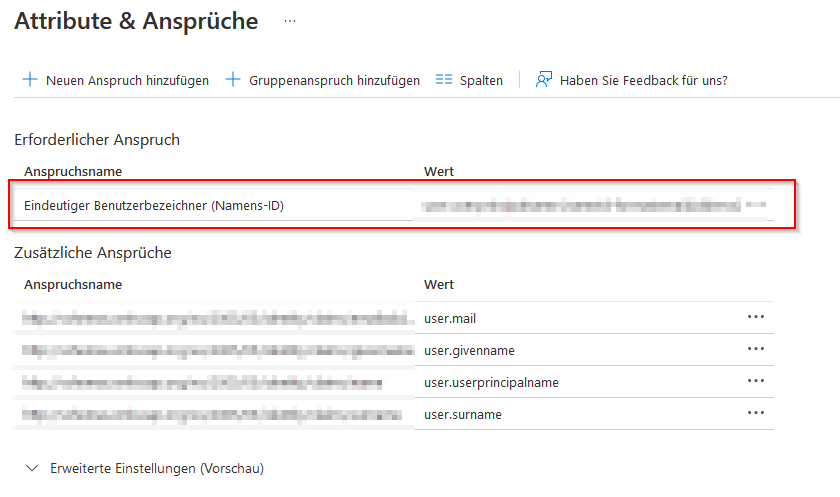Select the user.givenname value
The width and height of the screenshot is (840, 497).
point(468,351)
